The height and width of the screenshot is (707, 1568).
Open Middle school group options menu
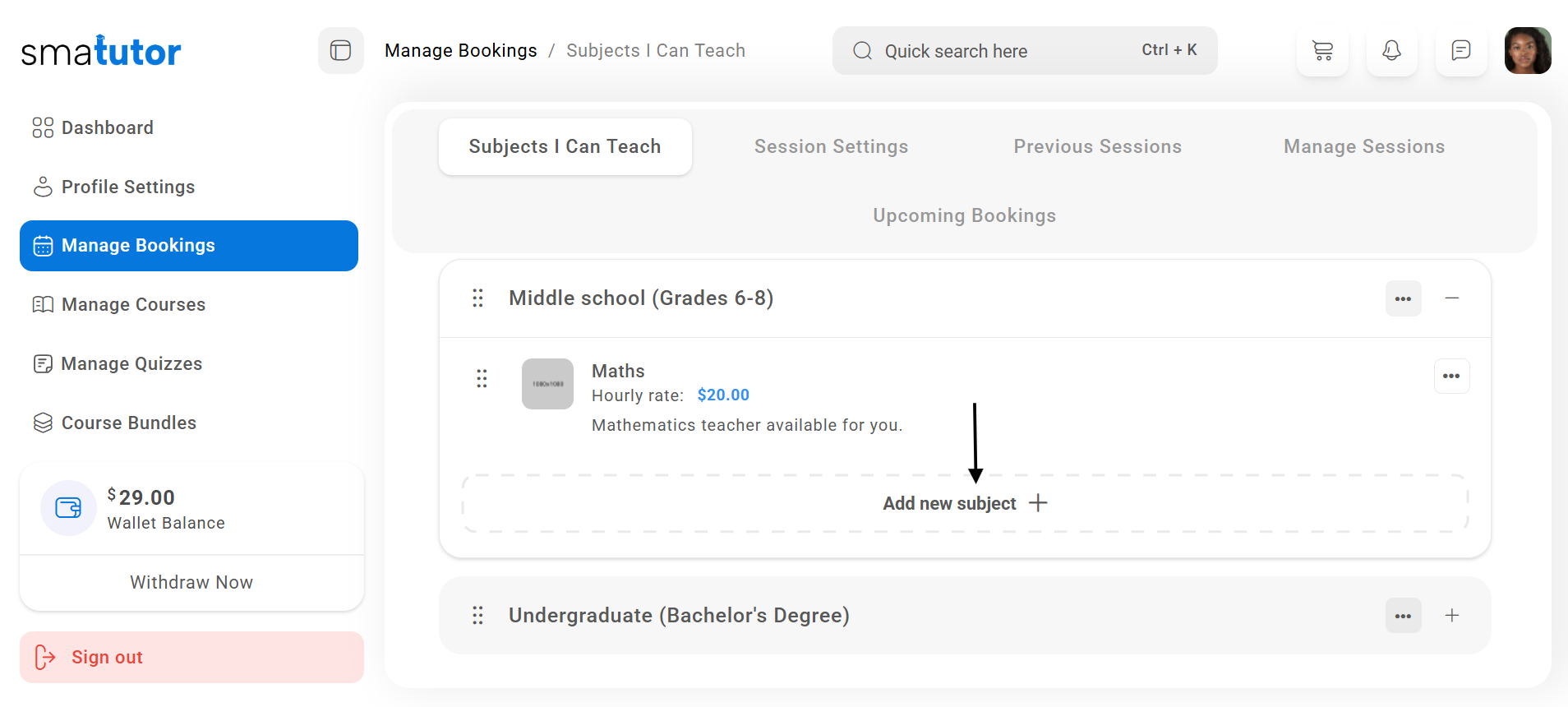[1403, 298]
